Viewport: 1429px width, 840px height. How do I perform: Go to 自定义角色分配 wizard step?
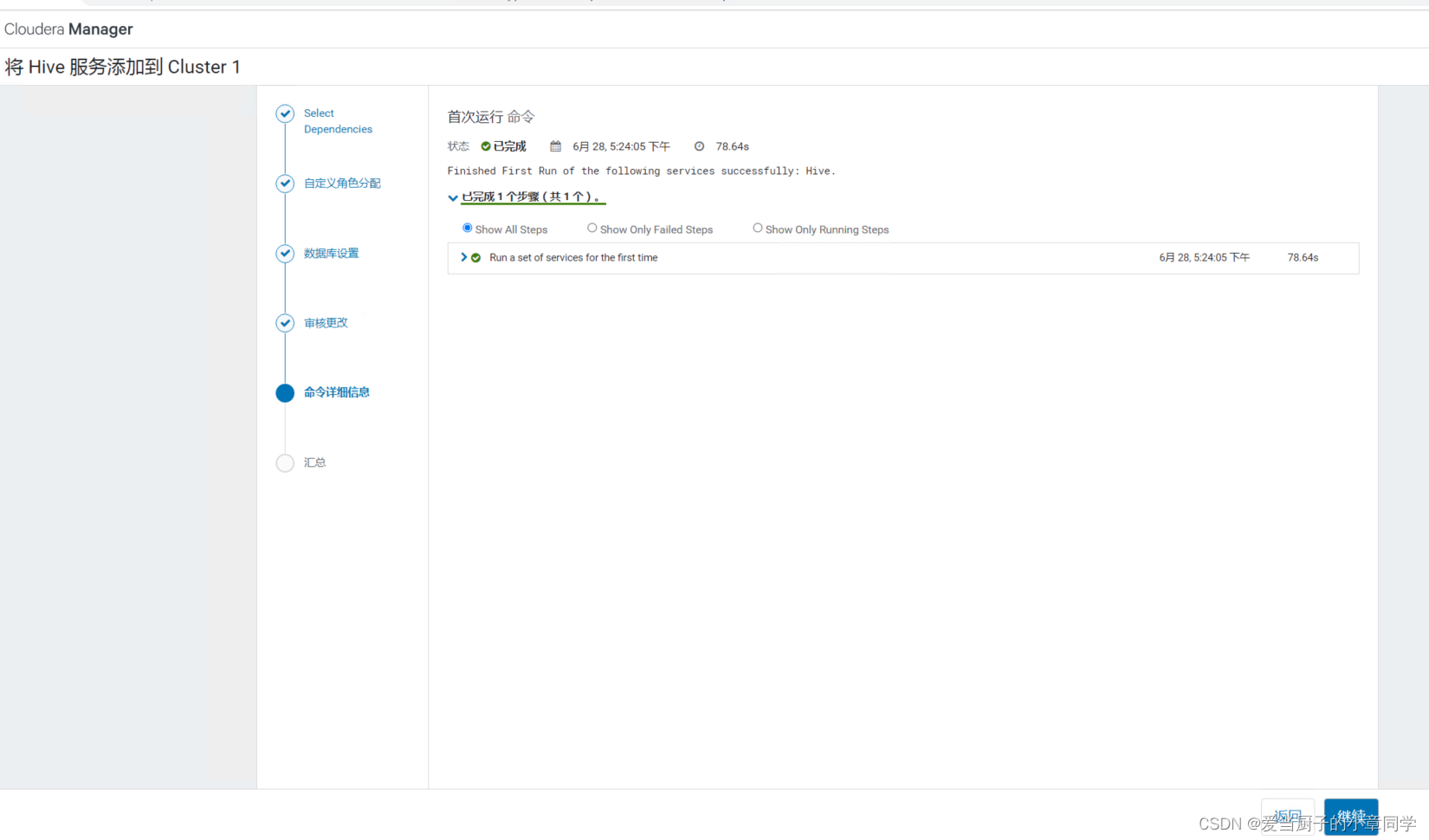coord(342,184)
